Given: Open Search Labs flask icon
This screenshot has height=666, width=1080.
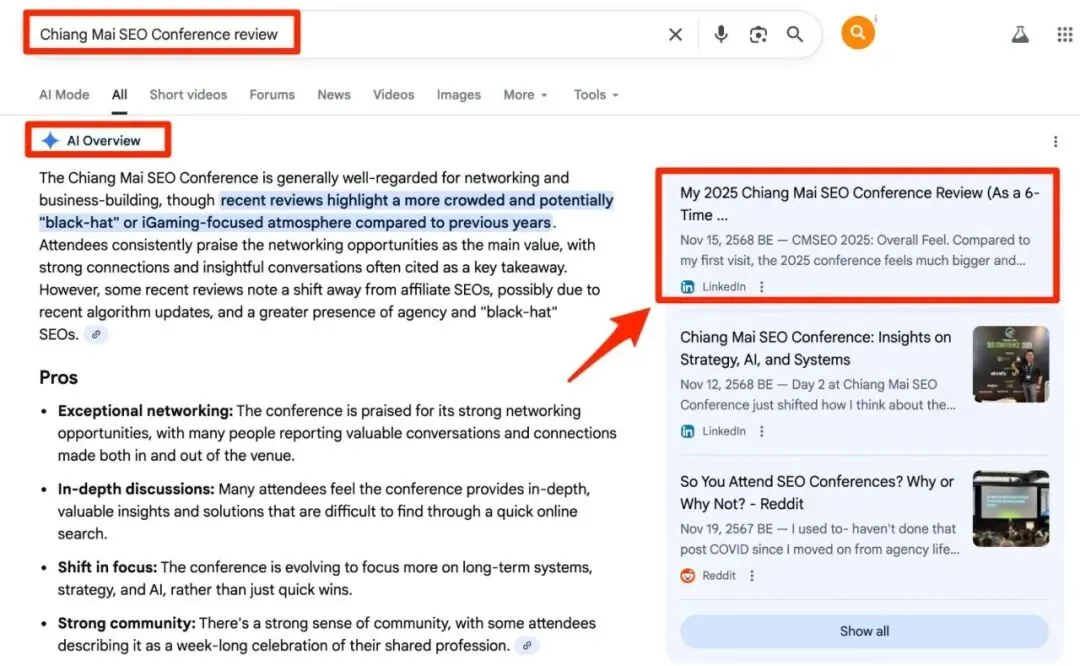Looking at the screenshot, I should coord(1019,34).
